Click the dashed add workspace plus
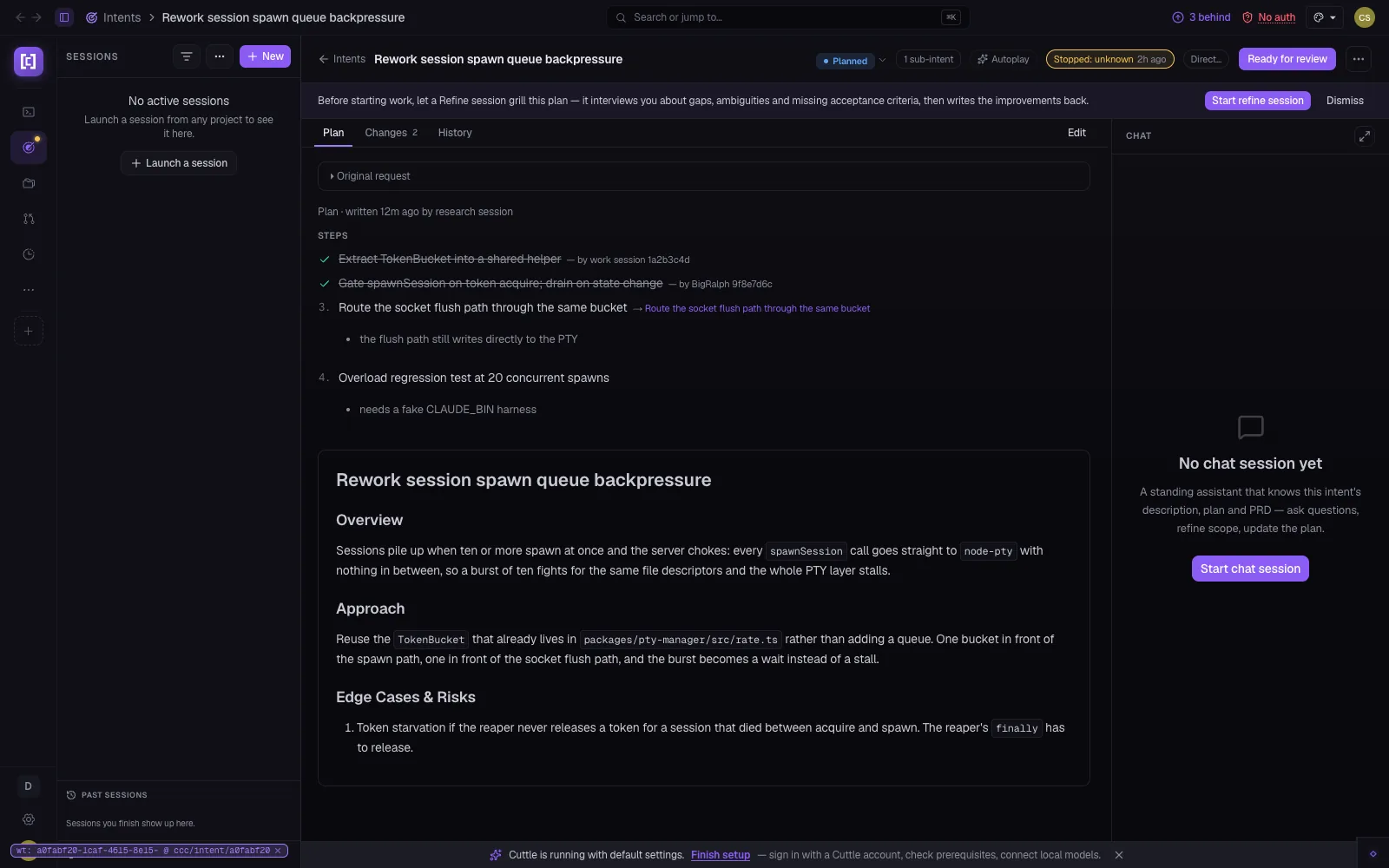 tap(29, 331)
